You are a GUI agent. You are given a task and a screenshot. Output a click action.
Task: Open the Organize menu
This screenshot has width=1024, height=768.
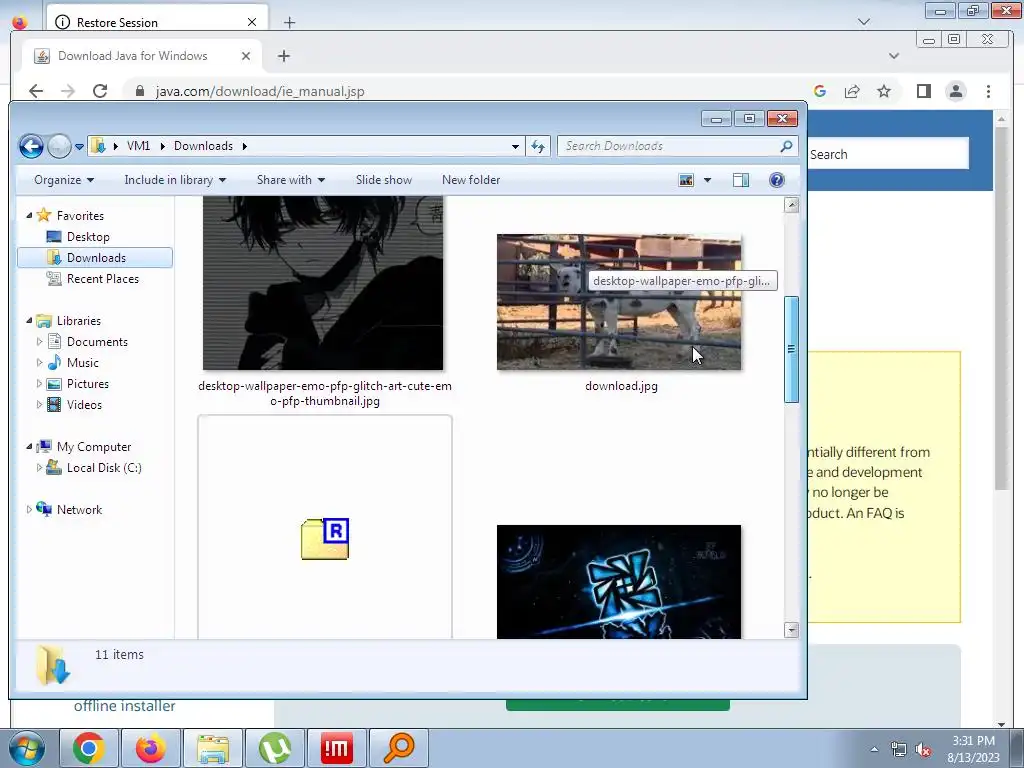(64, 180)
